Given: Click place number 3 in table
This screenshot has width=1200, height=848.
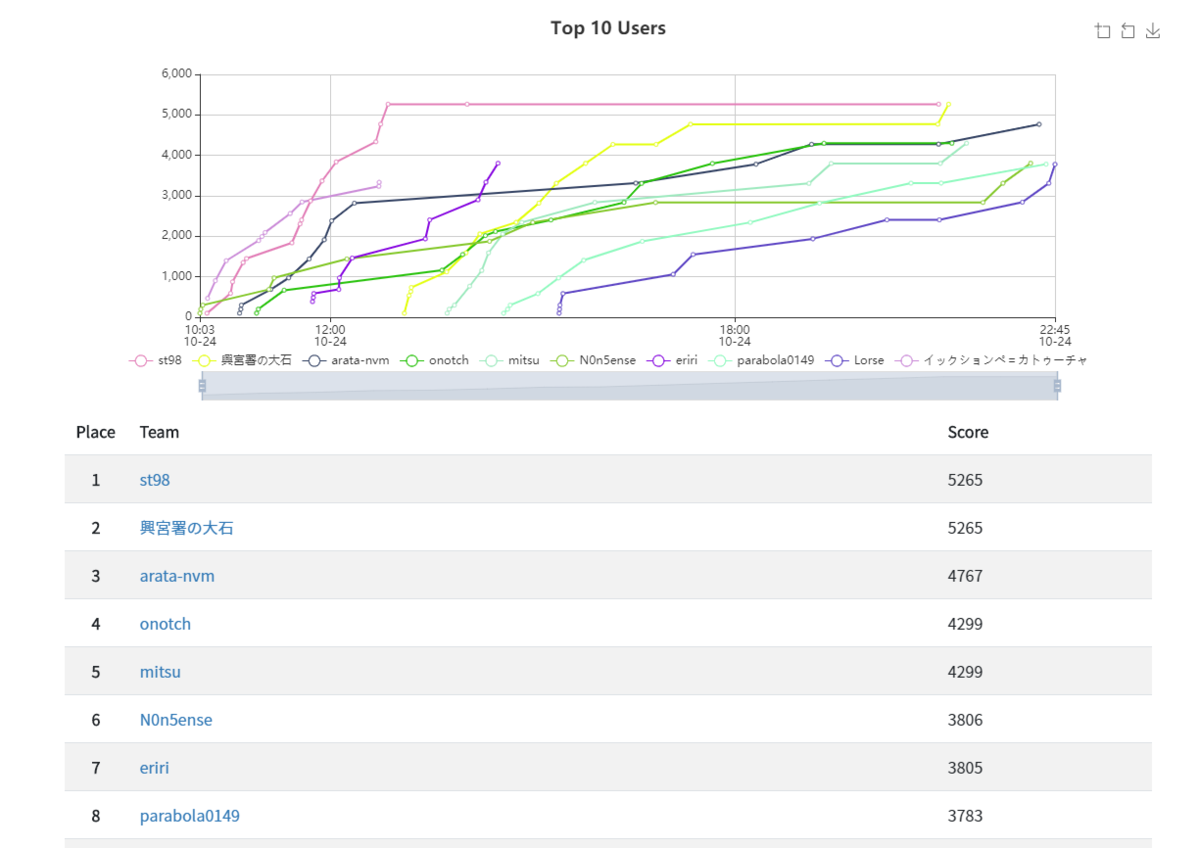Looking at the screenshot, I should (x=96, y=576).
